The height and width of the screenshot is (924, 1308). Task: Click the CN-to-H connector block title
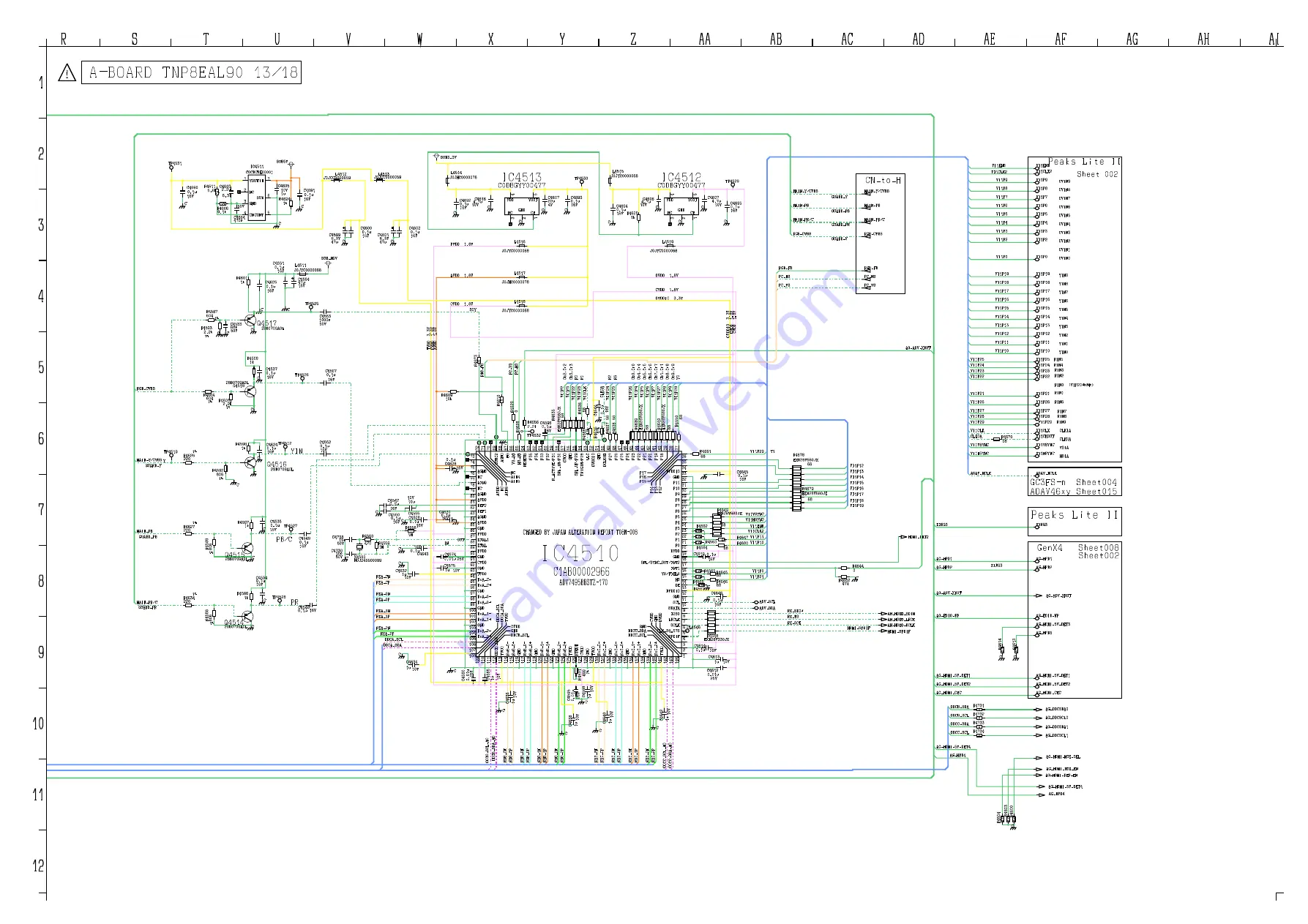click(883, 181)
